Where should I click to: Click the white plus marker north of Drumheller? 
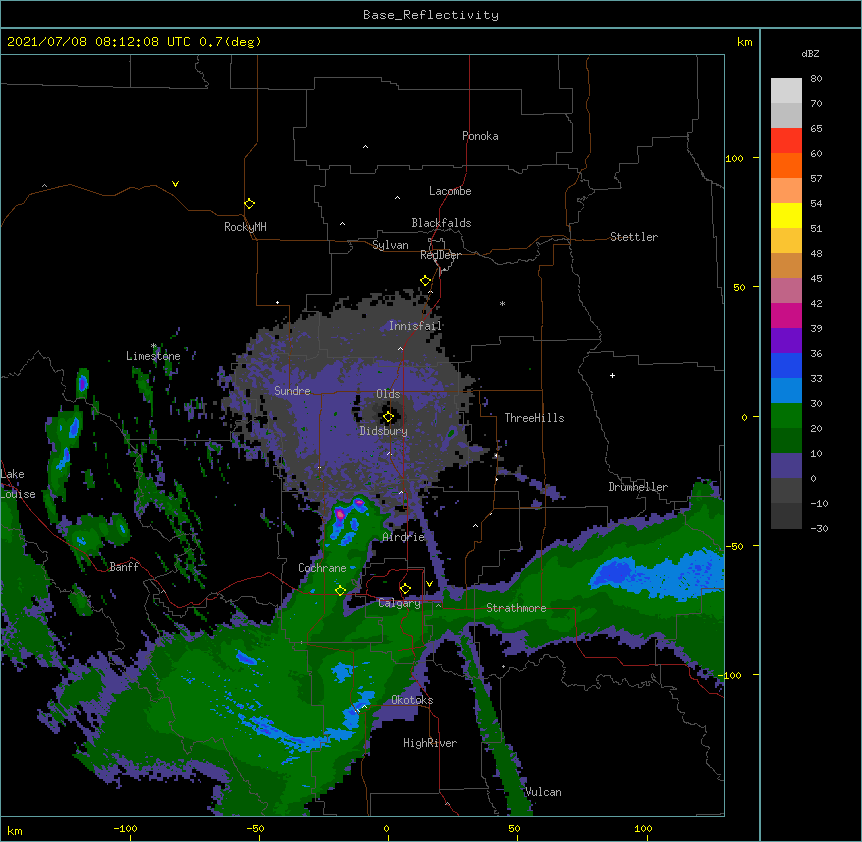(612, 375)
